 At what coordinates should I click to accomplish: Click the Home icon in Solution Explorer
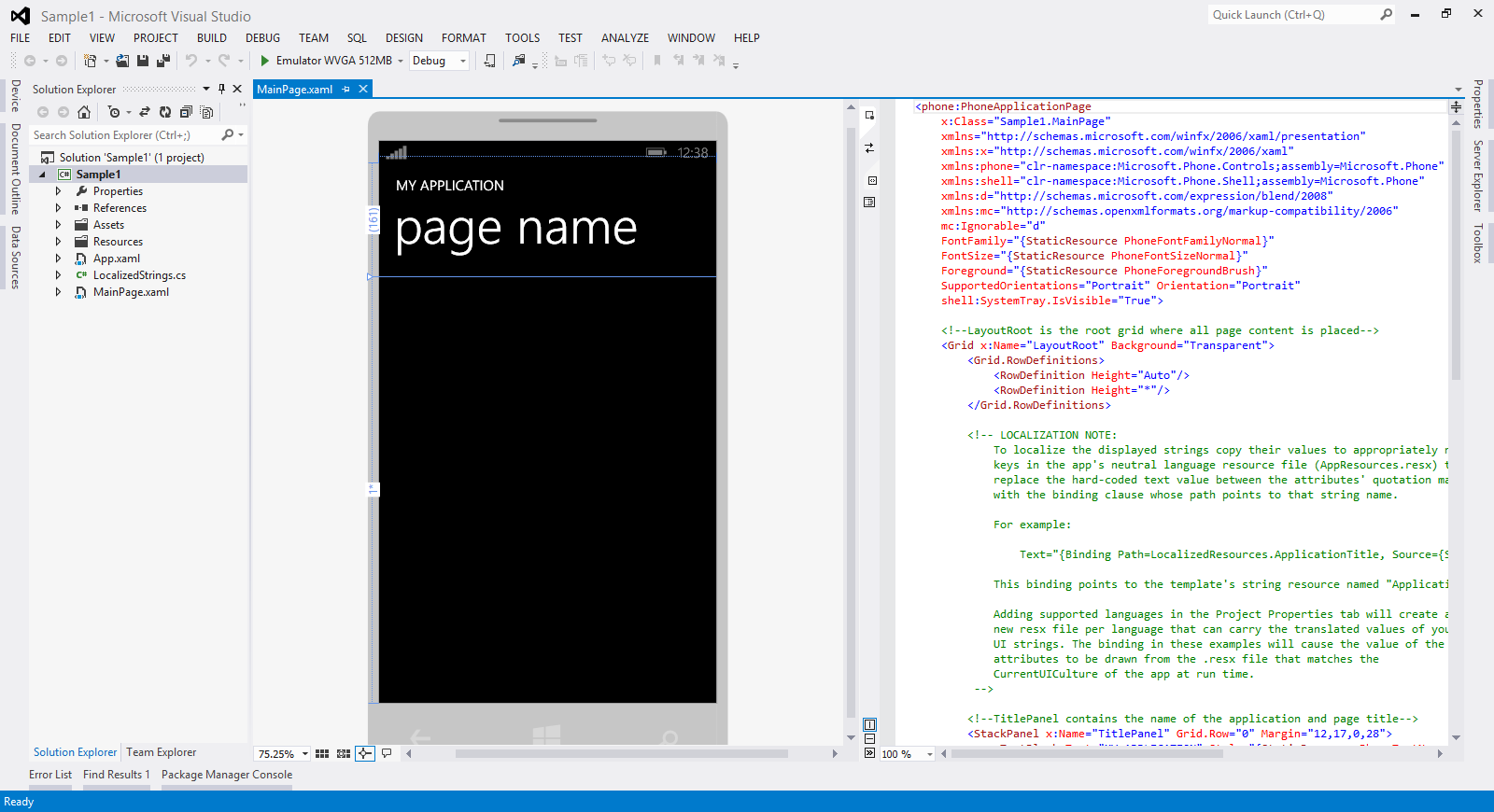coord(84,112)
